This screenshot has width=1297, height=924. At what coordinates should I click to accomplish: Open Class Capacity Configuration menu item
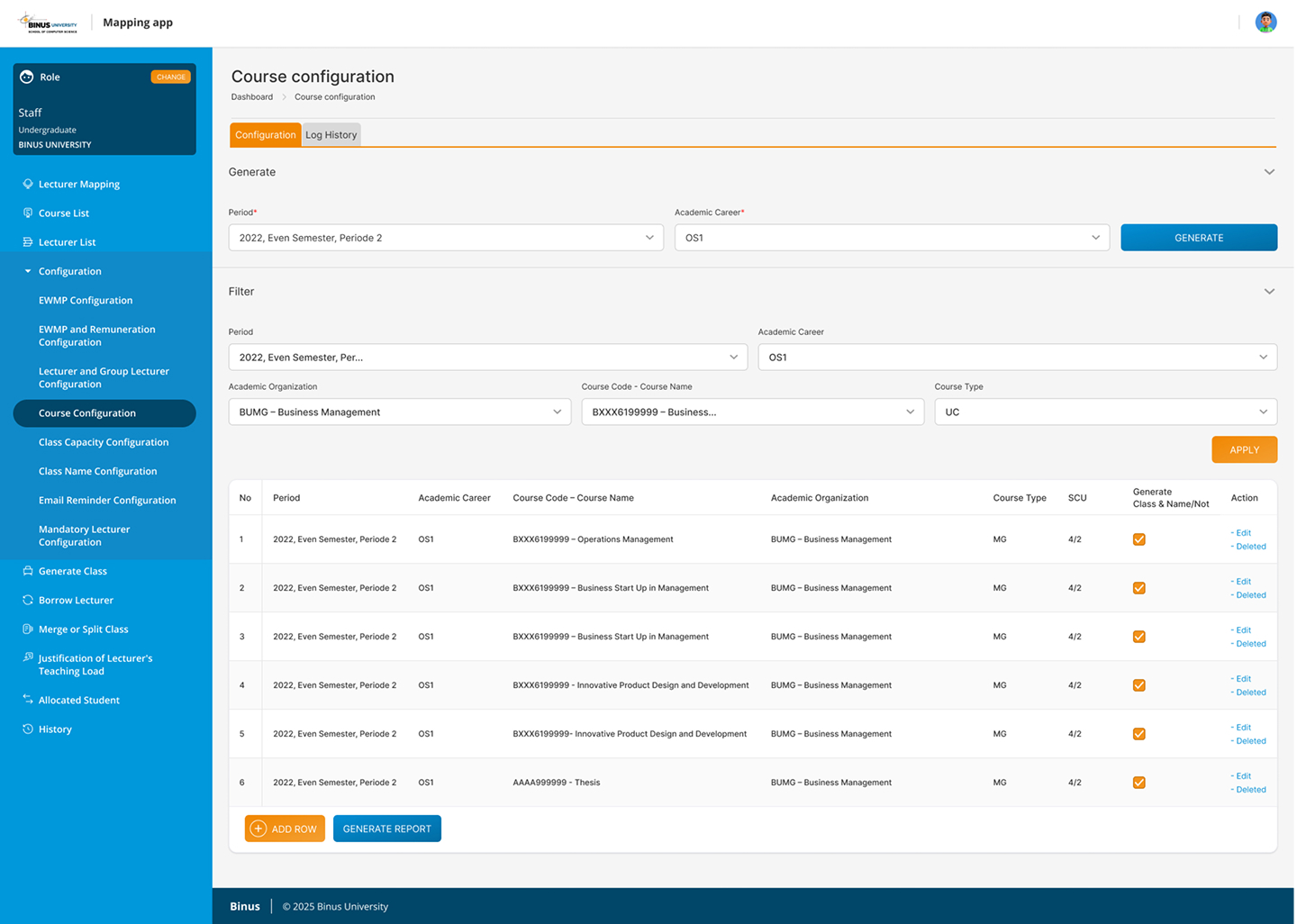pos(104,442)
